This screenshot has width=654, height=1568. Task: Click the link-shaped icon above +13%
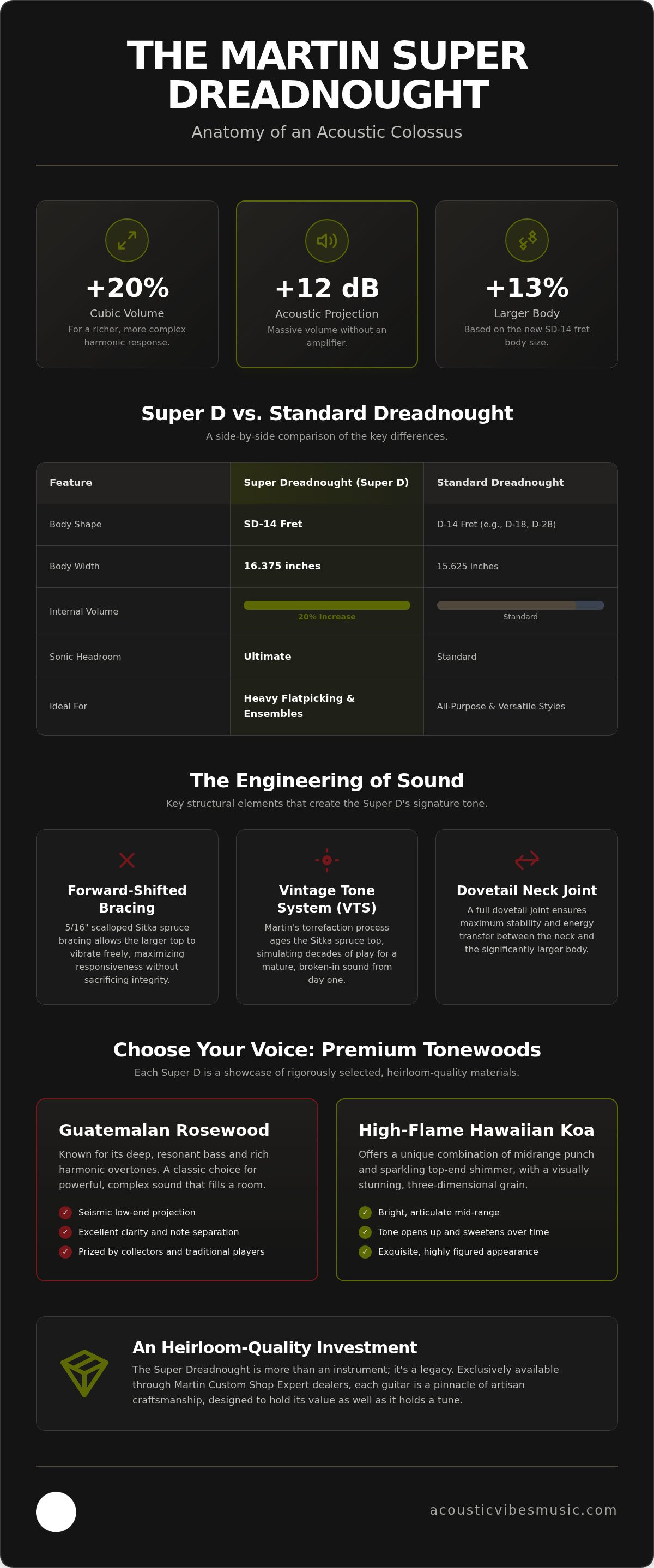[526, 240]
